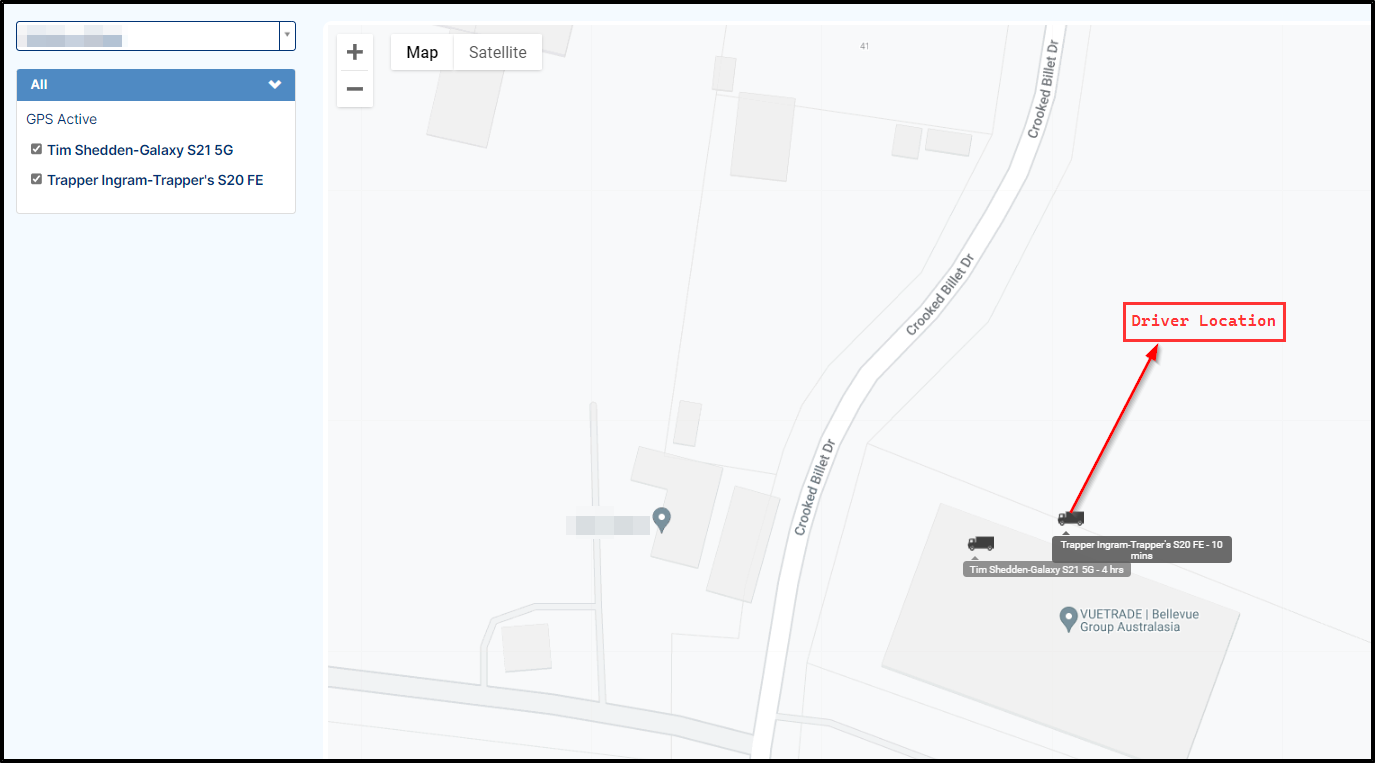
Task: Click the VUETRADE location pin icon
Action: [x=1068, y=618]
